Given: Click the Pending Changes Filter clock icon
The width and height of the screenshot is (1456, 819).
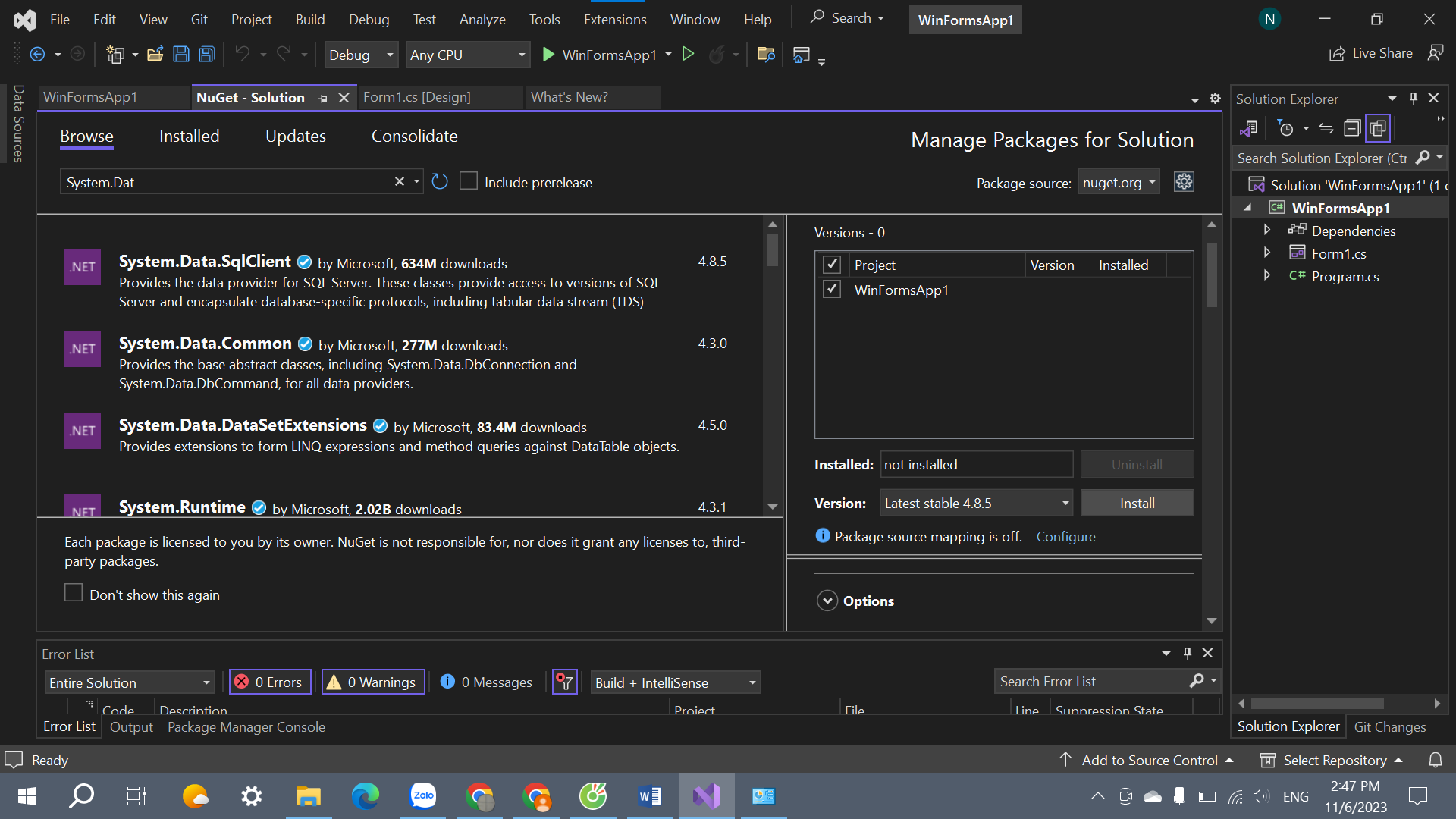Looking at the screenshot, I should tap(1286, 128).
